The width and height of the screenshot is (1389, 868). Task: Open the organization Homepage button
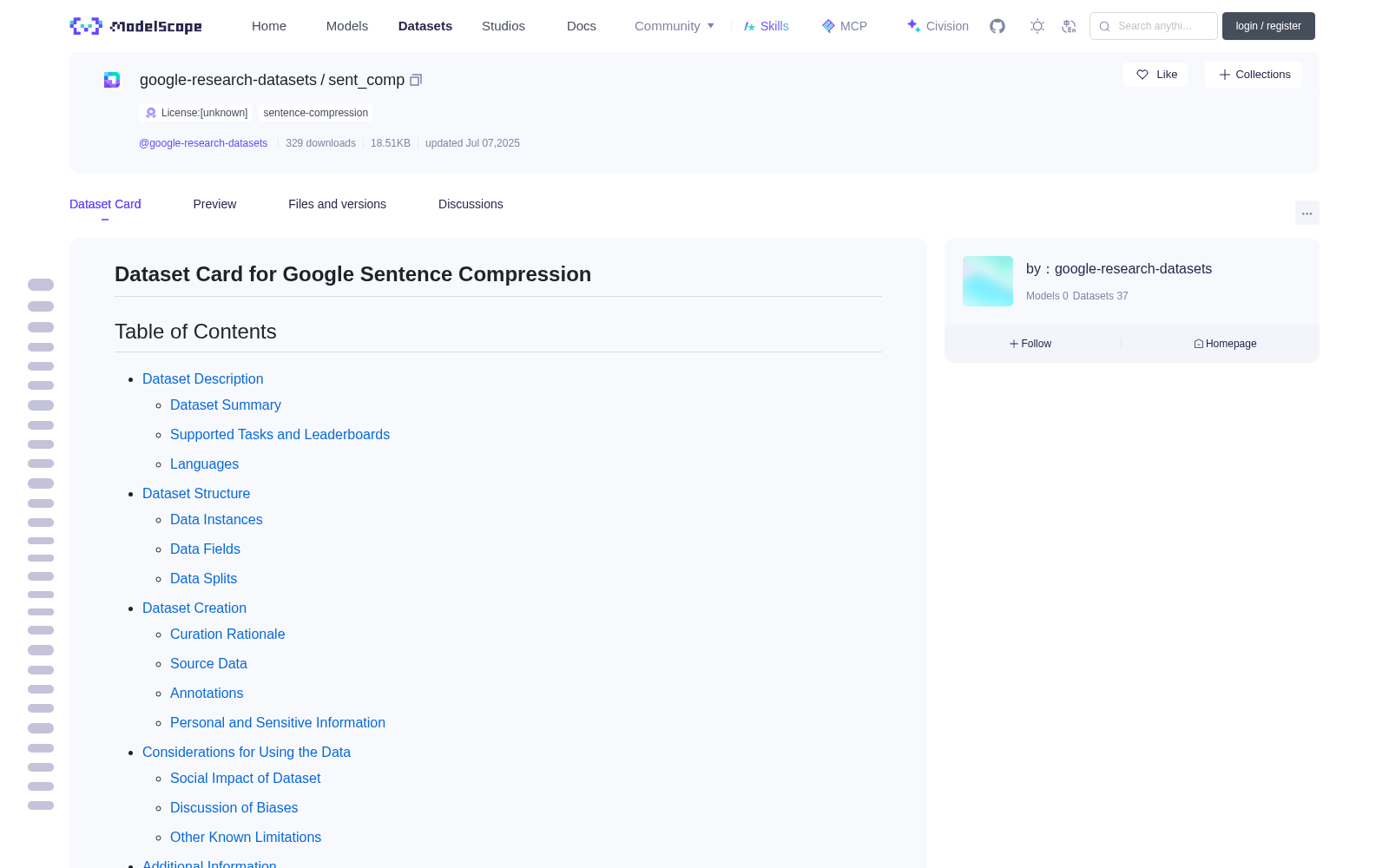[x=1225, y=344]
